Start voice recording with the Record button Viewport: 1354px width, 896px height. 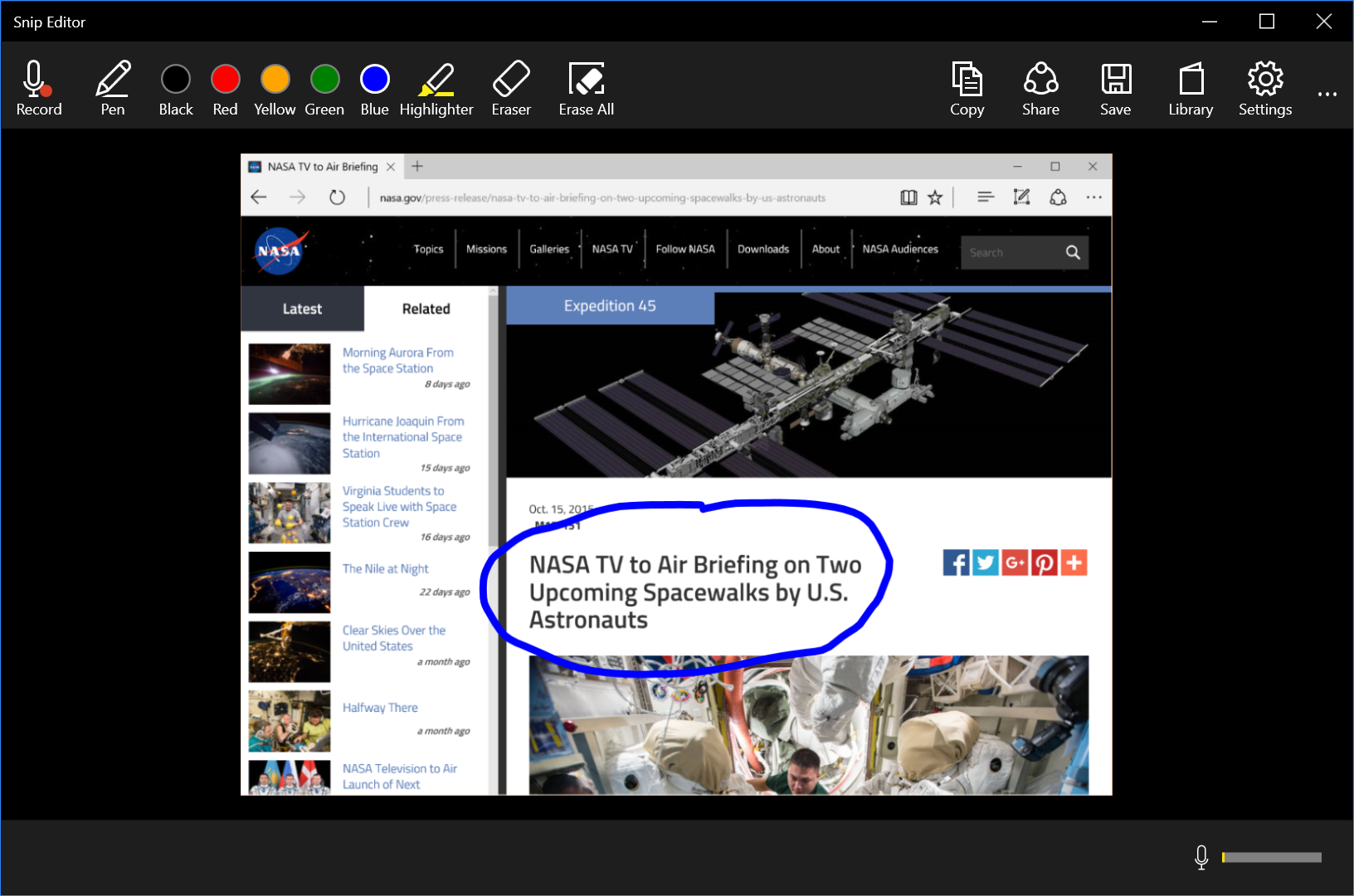point(38,88)
